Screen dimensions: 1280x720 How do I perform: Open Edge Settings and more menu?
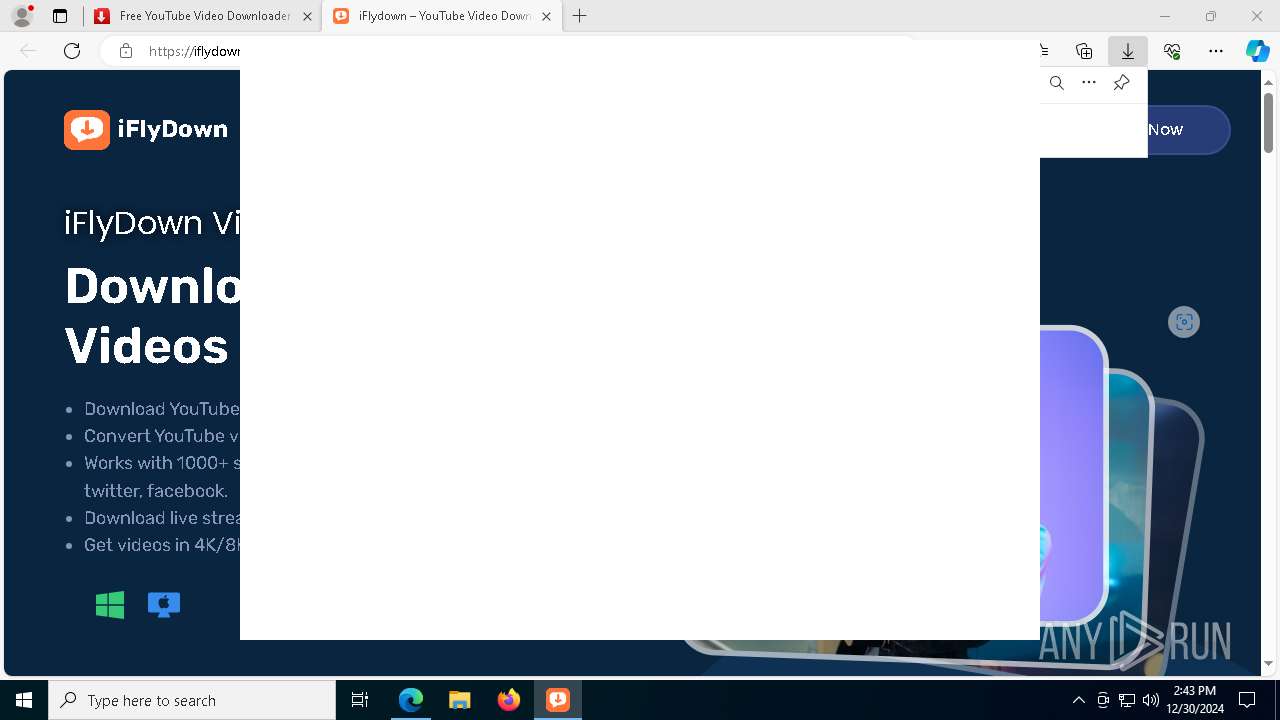coord(1216,51)
